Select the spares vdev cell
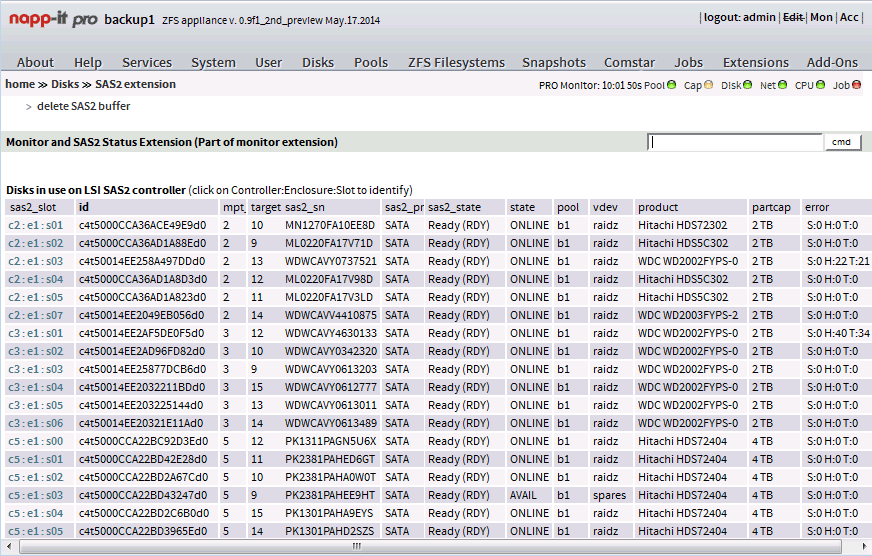872x556 pixels. tap(610, 495)
